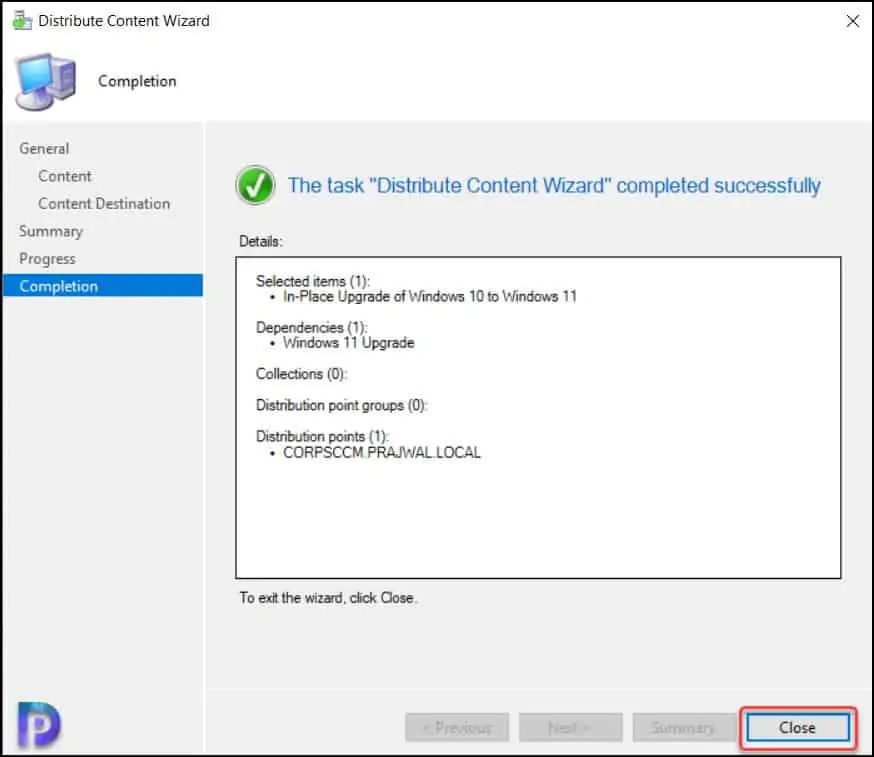Click 'To exit the wizard, click Close' text
The height and width of the screenshot is (757, 874).
coord(328,598)
